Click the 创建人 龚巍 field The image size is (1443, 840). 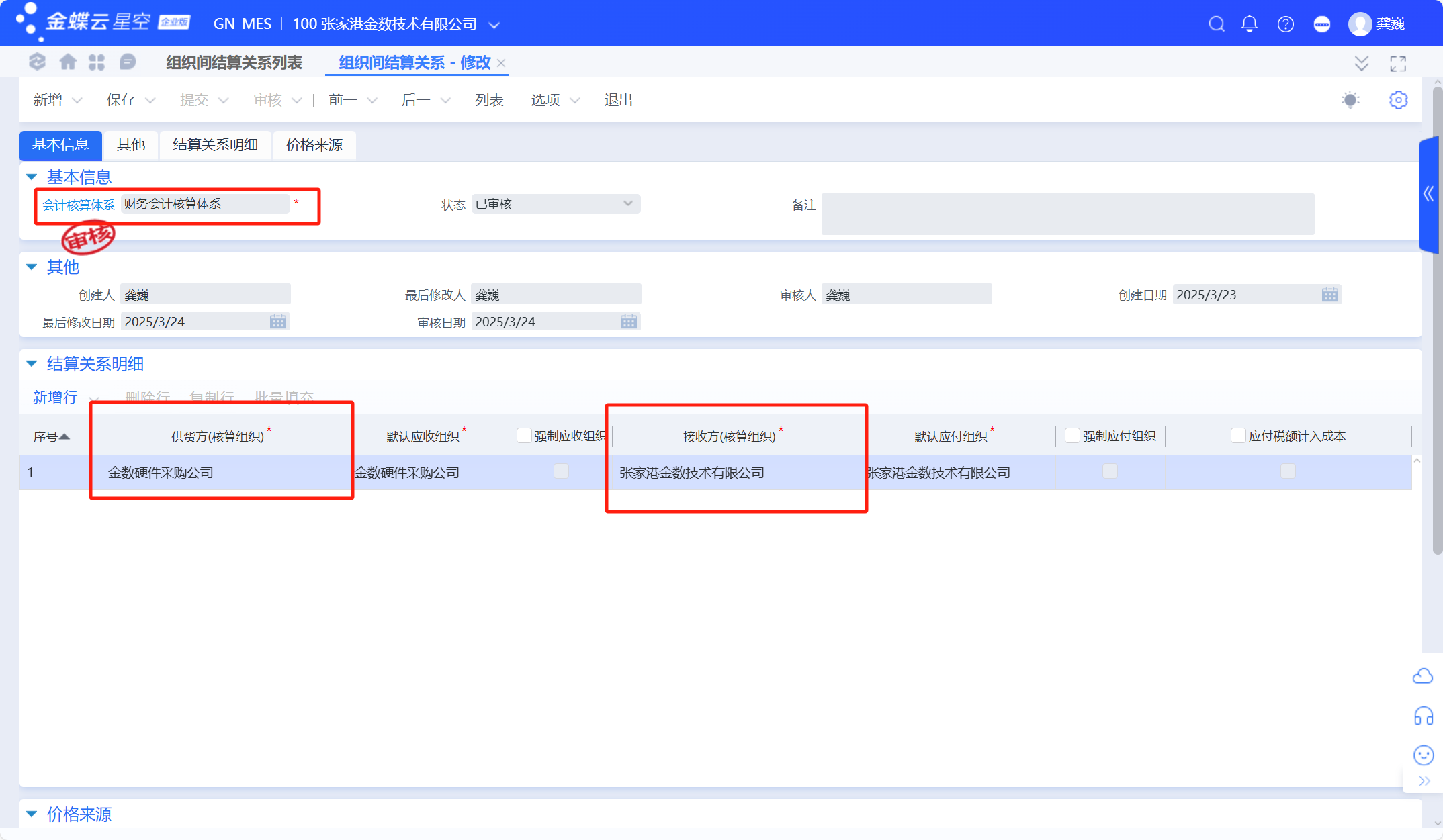tap(205, 295)
